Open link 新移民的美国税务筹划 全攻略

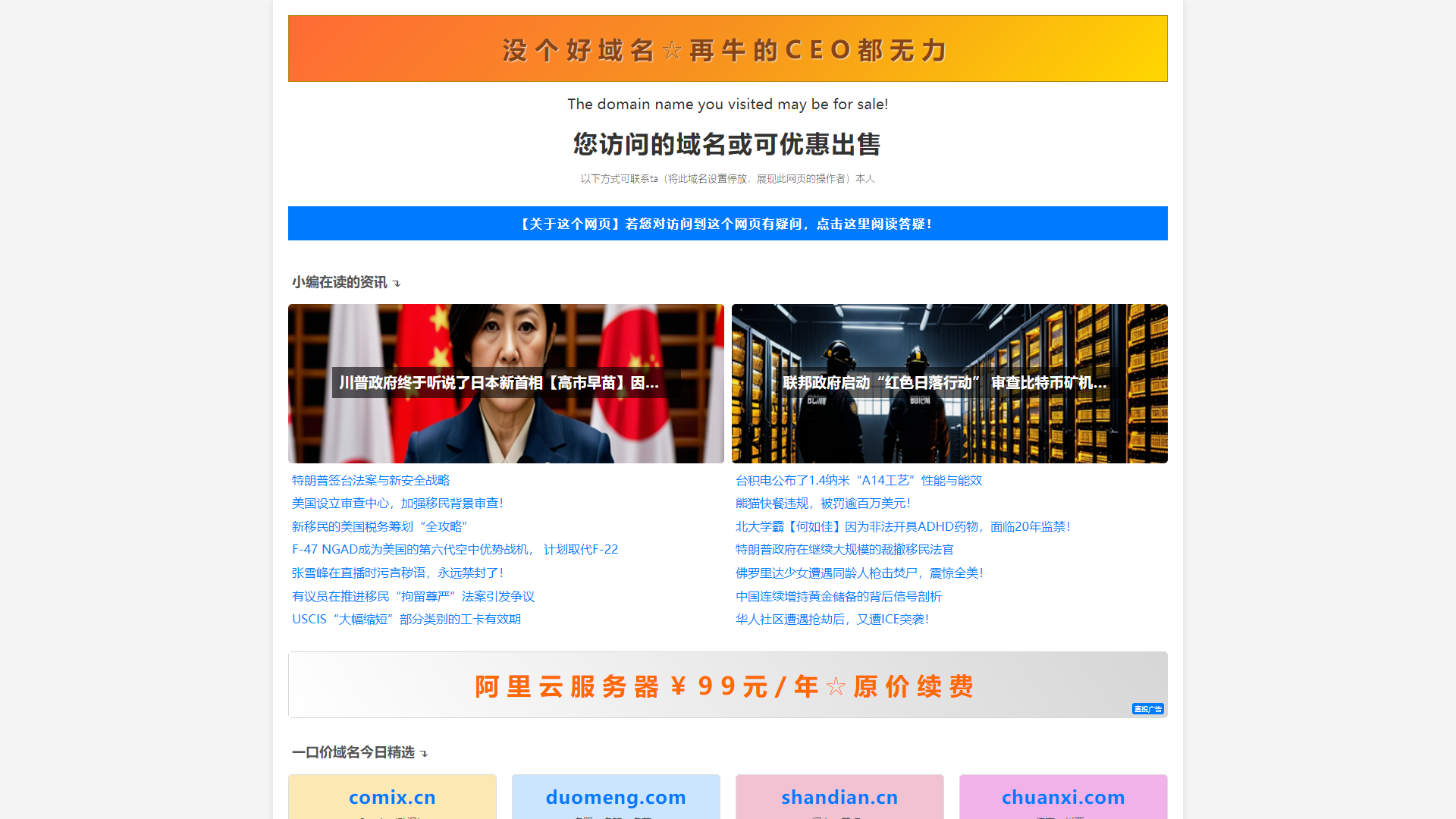click(x=380, y=527)
